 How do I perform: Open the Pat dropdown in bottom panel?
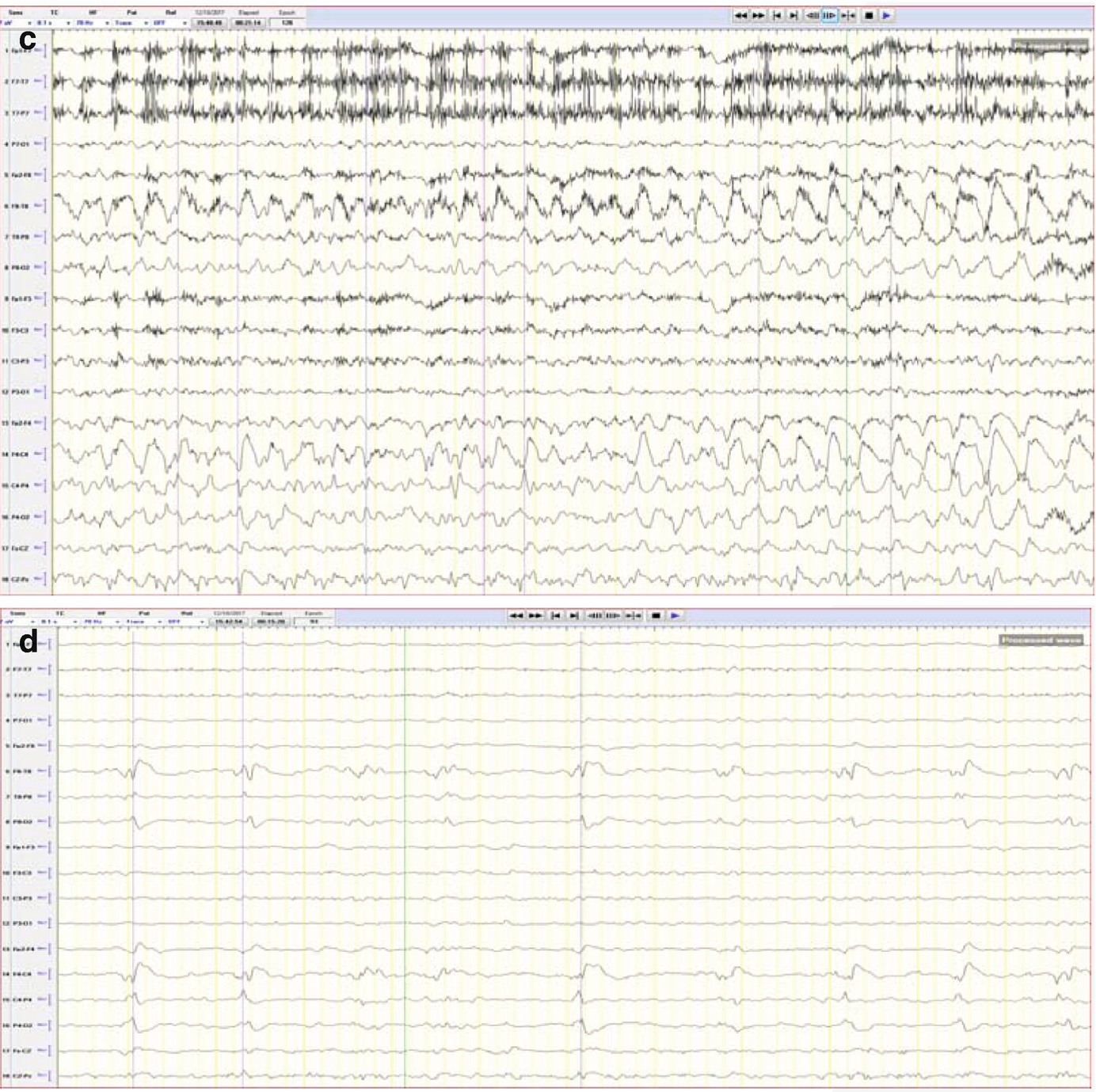click(159, 622)
